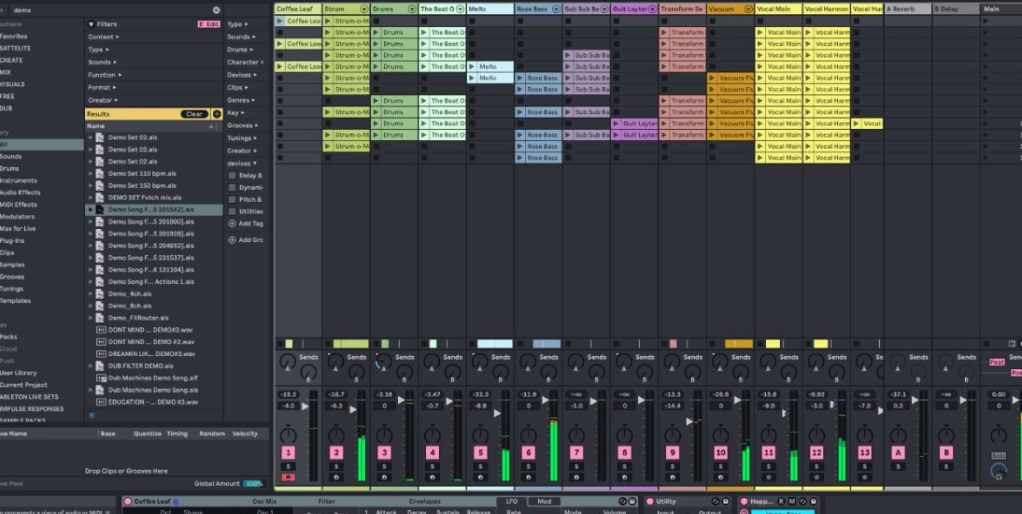Image resolution: width=1022 pixels, height=514 pixels.
Task: Clear the browser search field with X icon
Action: click(x=216, y=10)
